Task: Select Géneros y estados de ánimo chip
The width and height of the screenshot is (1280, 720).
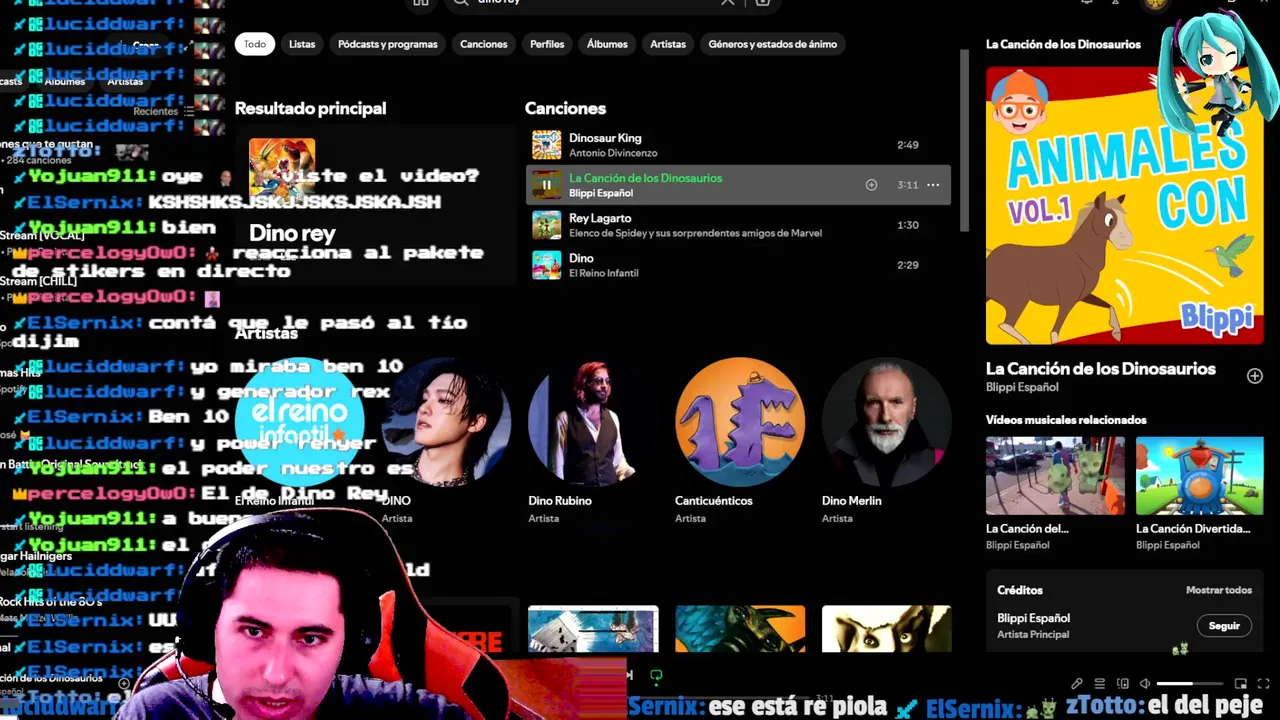Action: [x=773, y=44]
